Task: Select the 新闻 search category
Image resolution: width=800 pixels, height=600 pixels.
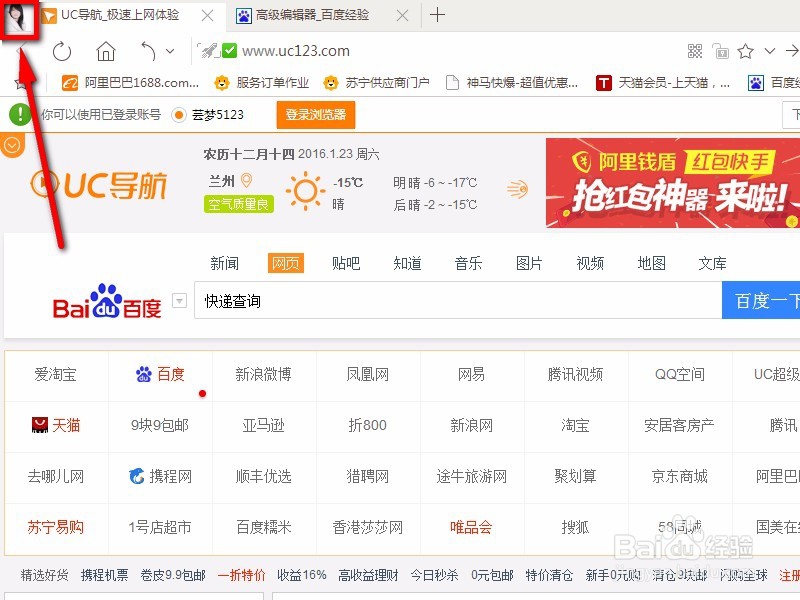Action: (x=224, y=263)
